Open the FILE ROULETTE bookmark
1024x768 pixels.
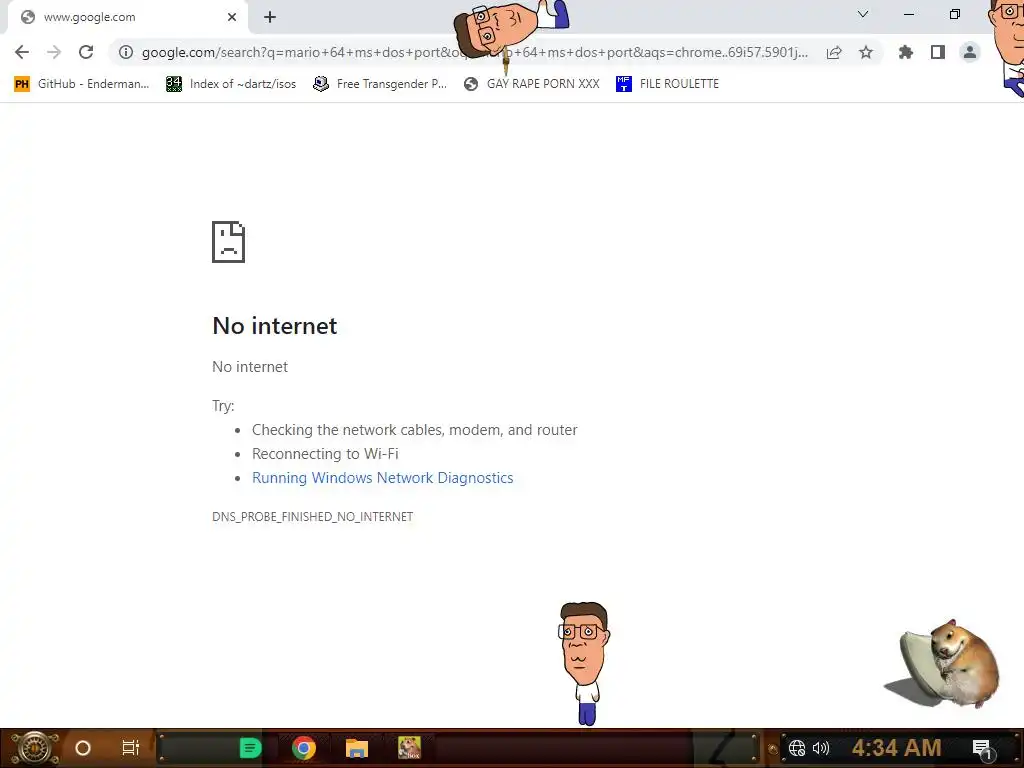(x=667, y=84)
